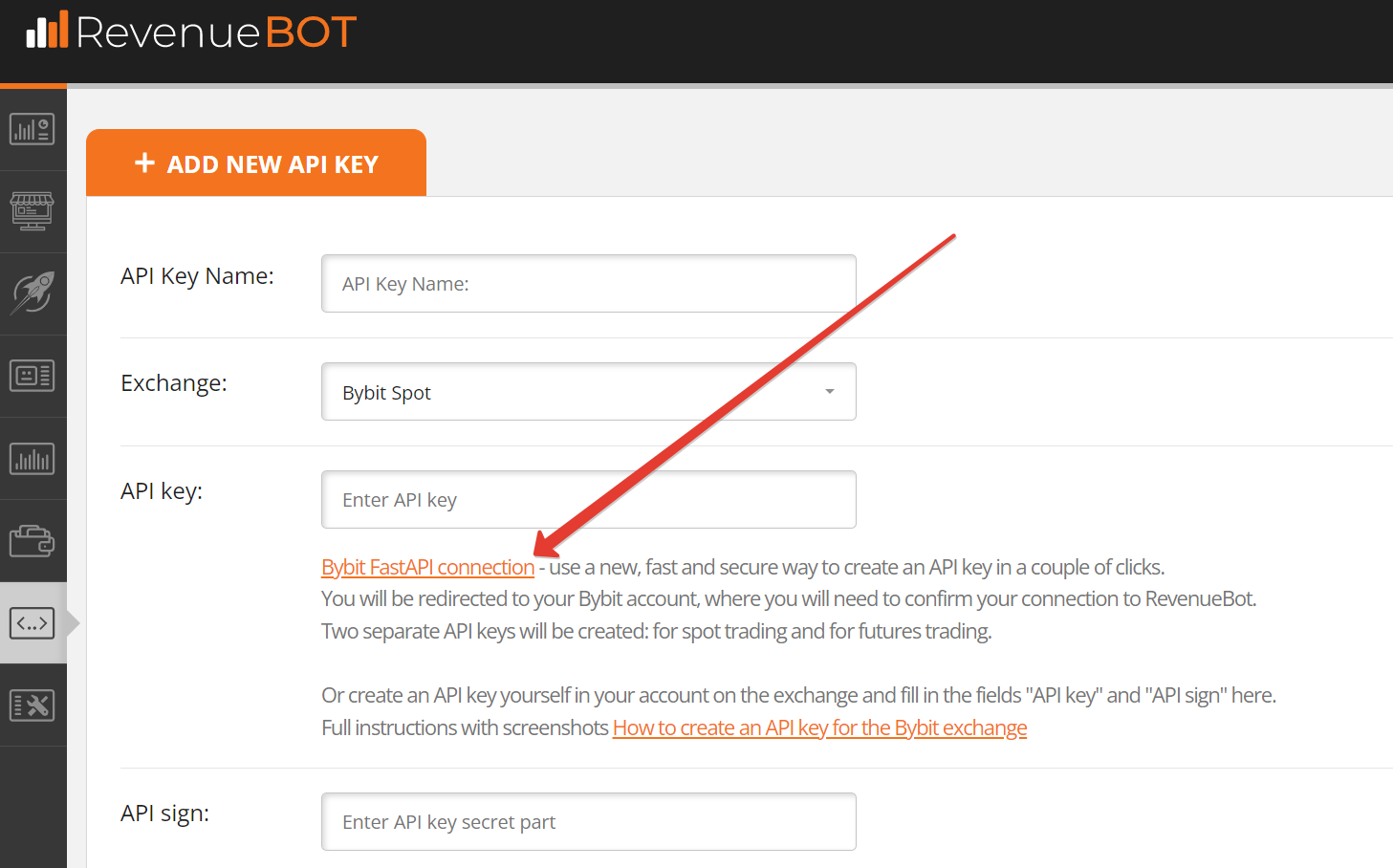This screenshot has width=1393, height=868.
Task: Click the plus icon on the orange tab
Action: (144, 163)
